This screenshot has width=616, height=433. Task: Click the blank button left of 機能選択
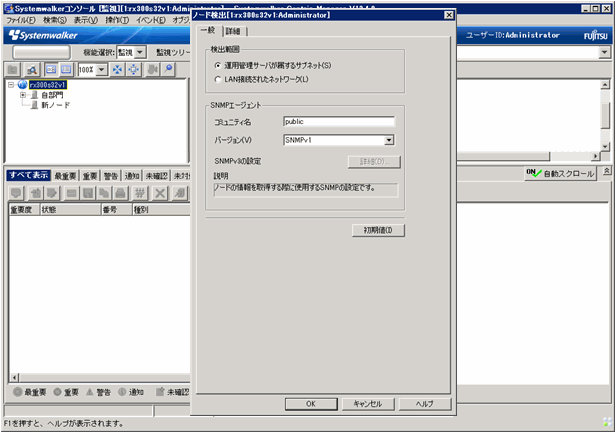(41, 52)
